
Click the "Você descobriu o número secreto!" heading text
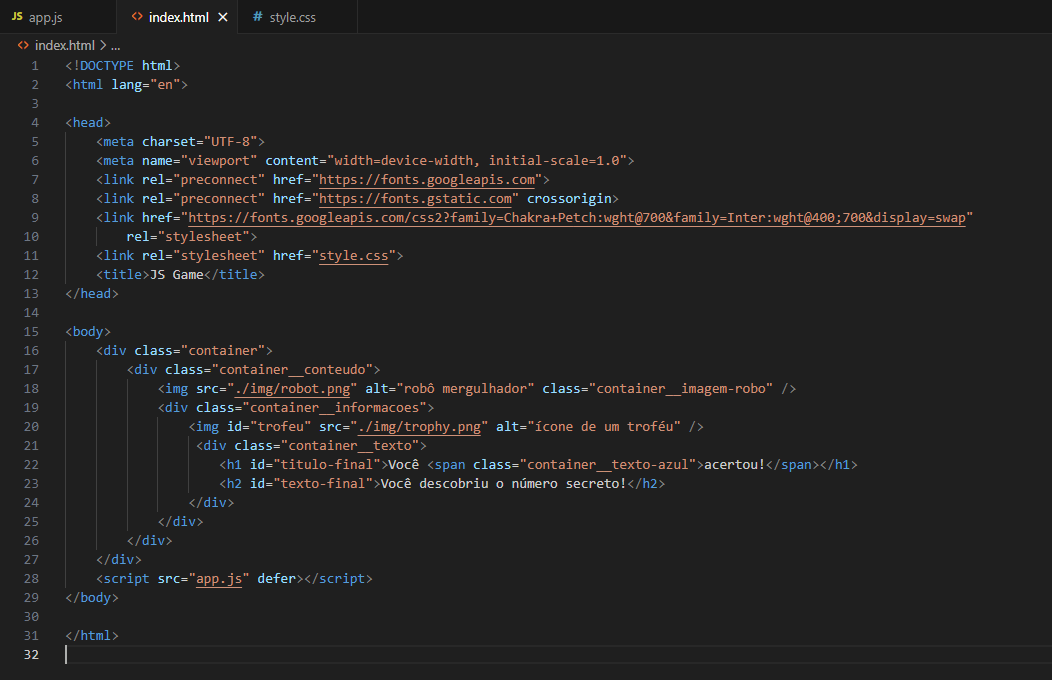coord(503,484)
